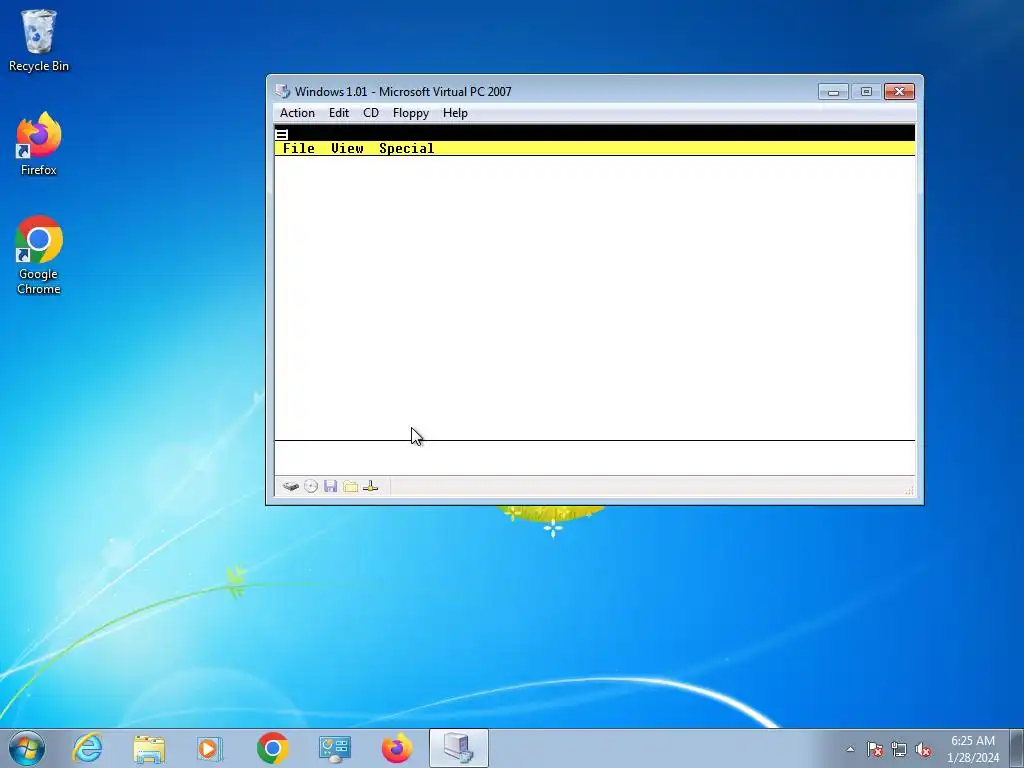Image resolution: width=1024 pixels, height=768 pixels.
Task: Minimize the Virtual PC 2007 window
Action: pyautogui.click(x=833, y=91)
